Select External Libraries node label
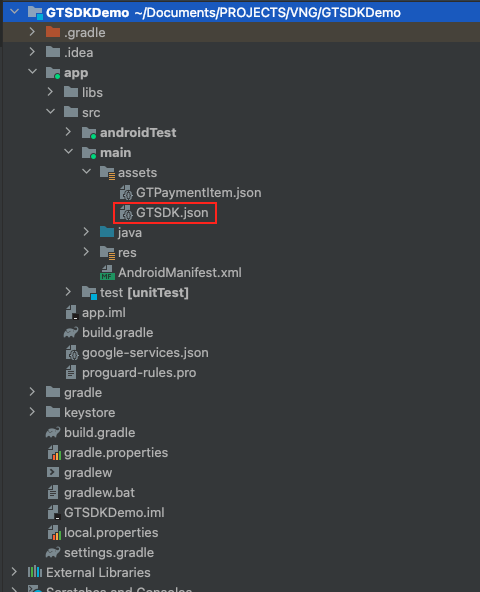The image size is (480, 592). 98,572
